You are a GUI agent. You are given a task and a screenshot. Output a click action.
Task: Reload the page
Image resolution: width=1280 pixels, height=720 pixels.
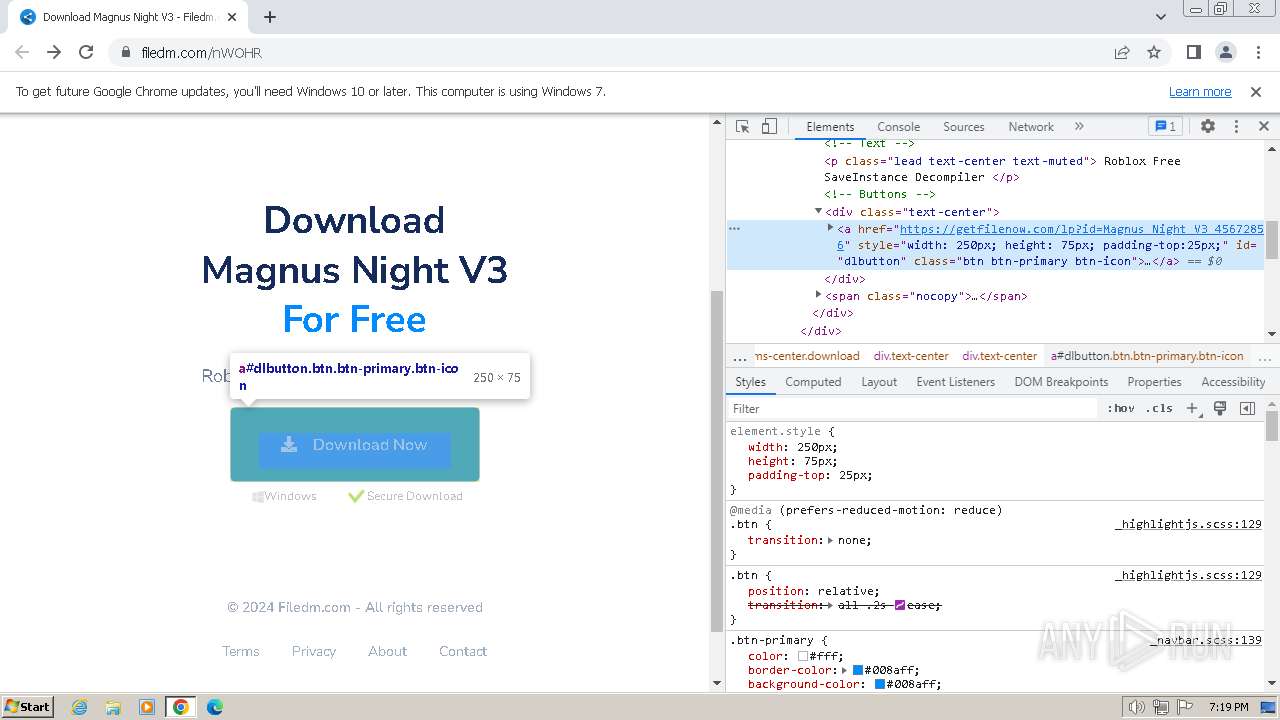coord(86,52)
